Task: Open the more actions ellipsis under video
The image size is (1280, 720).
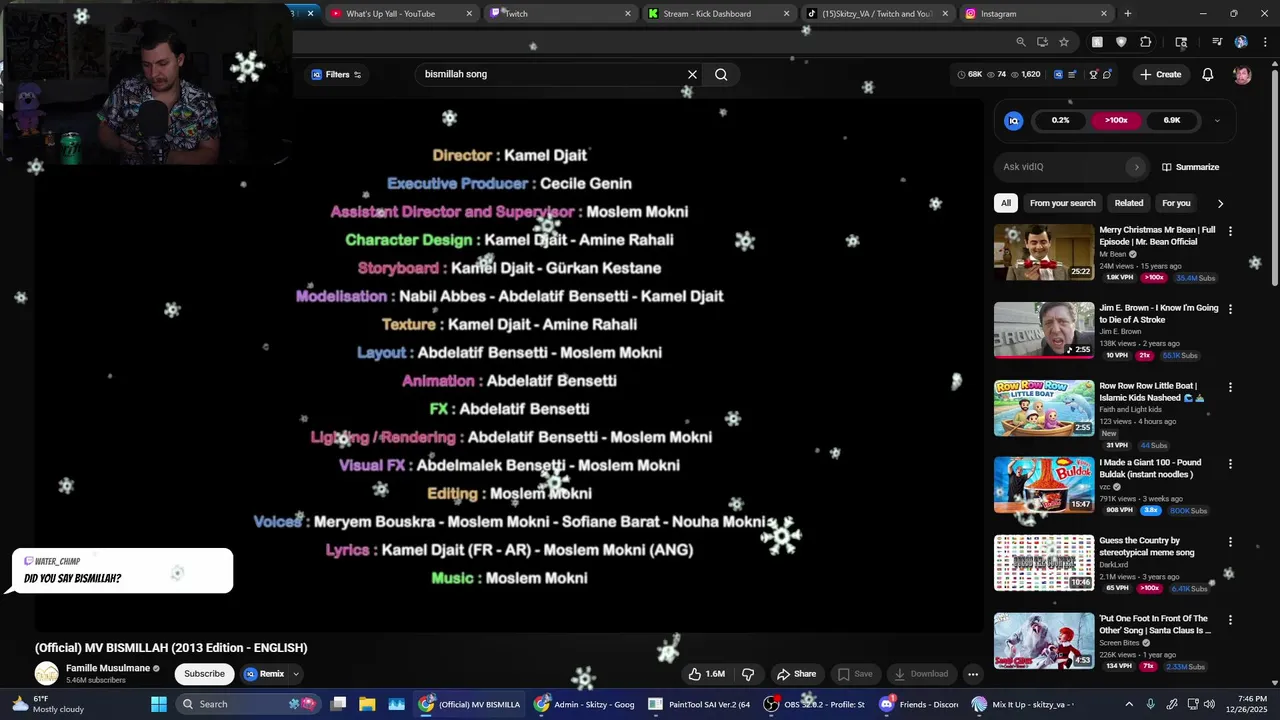Action: [x=972, y=674]
